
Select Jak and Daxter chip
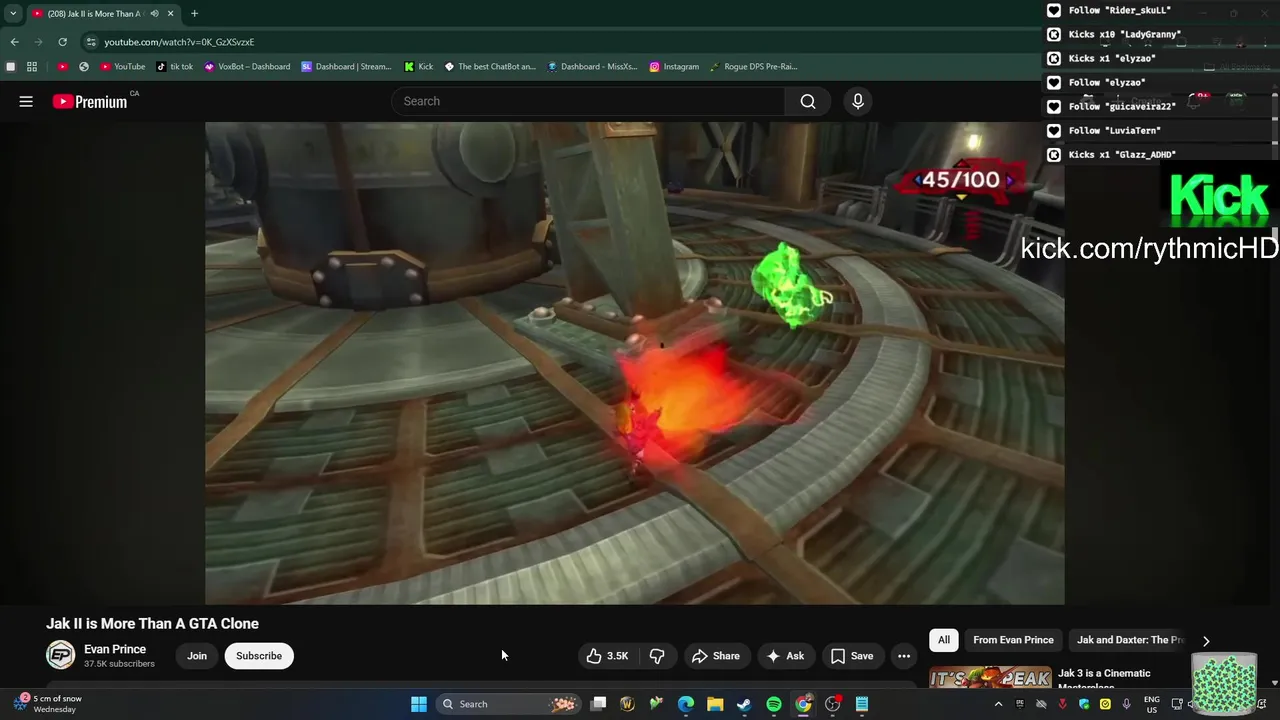tap(1130, 640)
